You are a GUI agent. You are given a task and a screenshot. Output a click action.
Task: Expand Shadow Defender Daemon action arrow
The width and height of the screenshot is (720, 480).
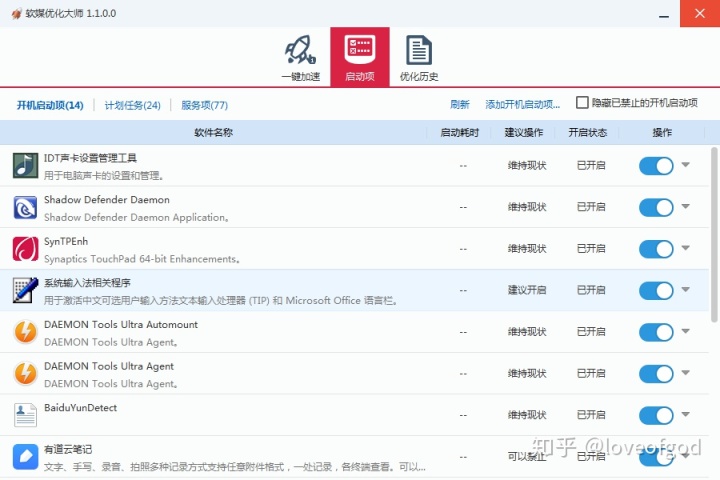[686, 206]
